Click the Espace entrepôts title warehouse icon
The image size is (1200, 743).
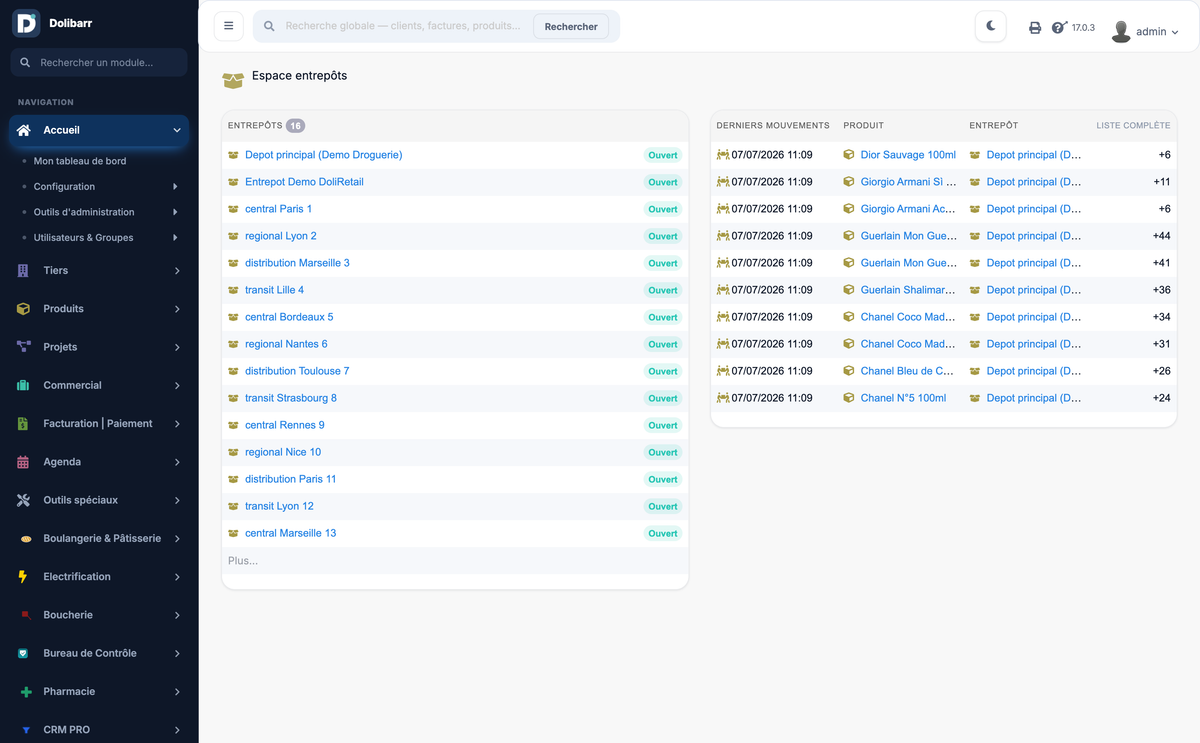(233, 79)
